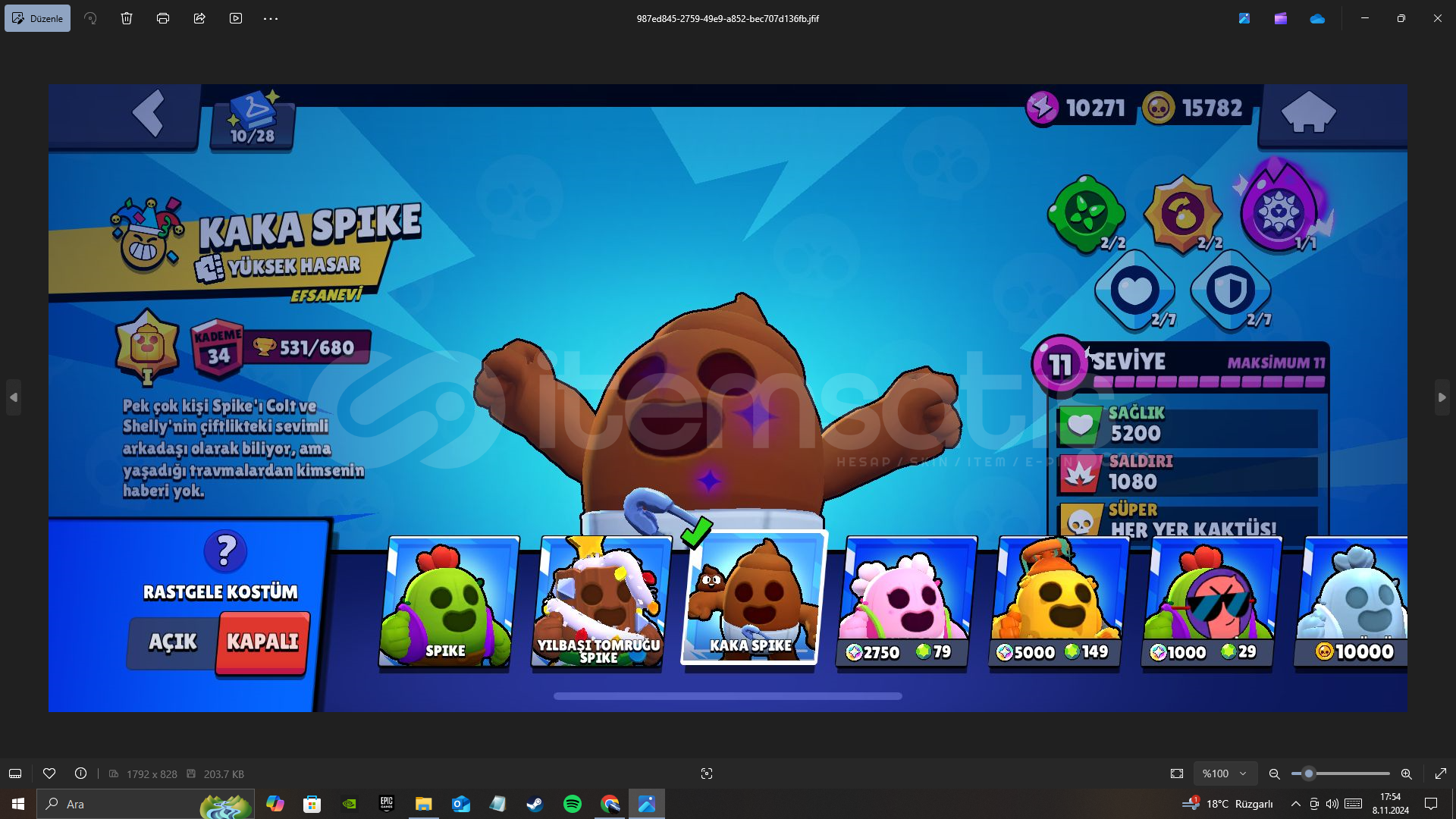Set random skin to KAPALI

(262, 642)
